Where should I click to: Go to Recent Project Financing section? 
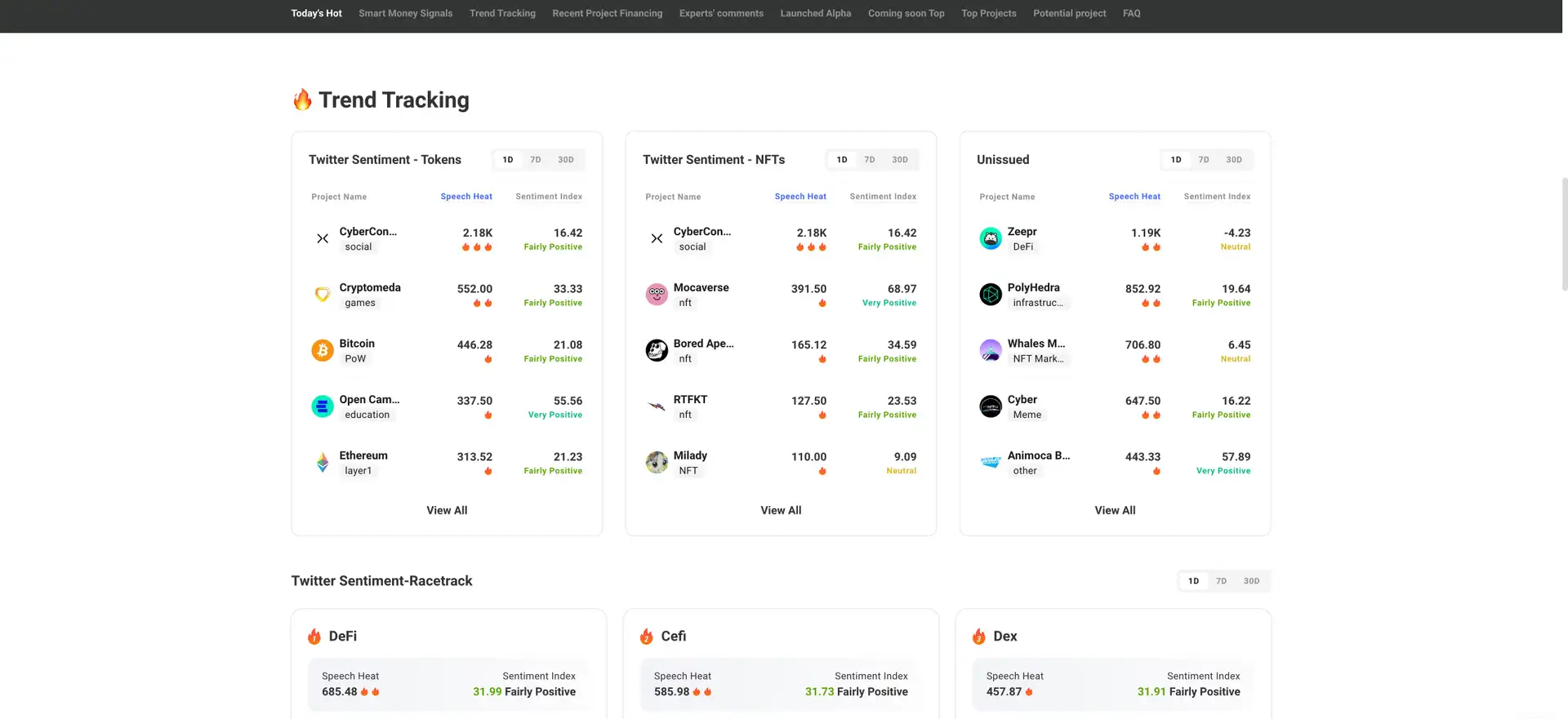pos(607,14)
